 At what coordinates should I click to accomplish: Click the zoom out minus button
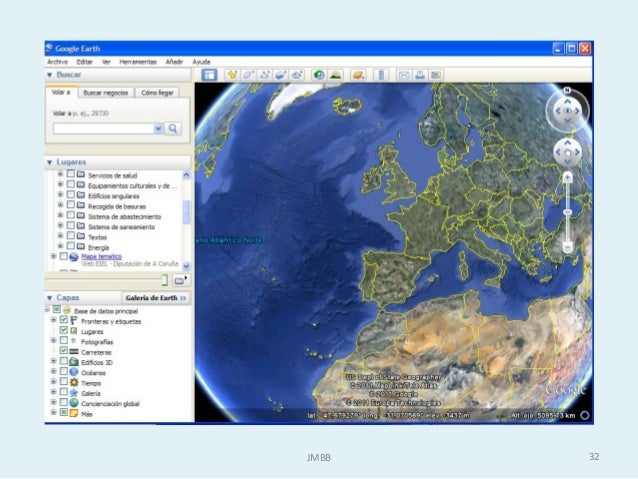click(x=568, y=247)
